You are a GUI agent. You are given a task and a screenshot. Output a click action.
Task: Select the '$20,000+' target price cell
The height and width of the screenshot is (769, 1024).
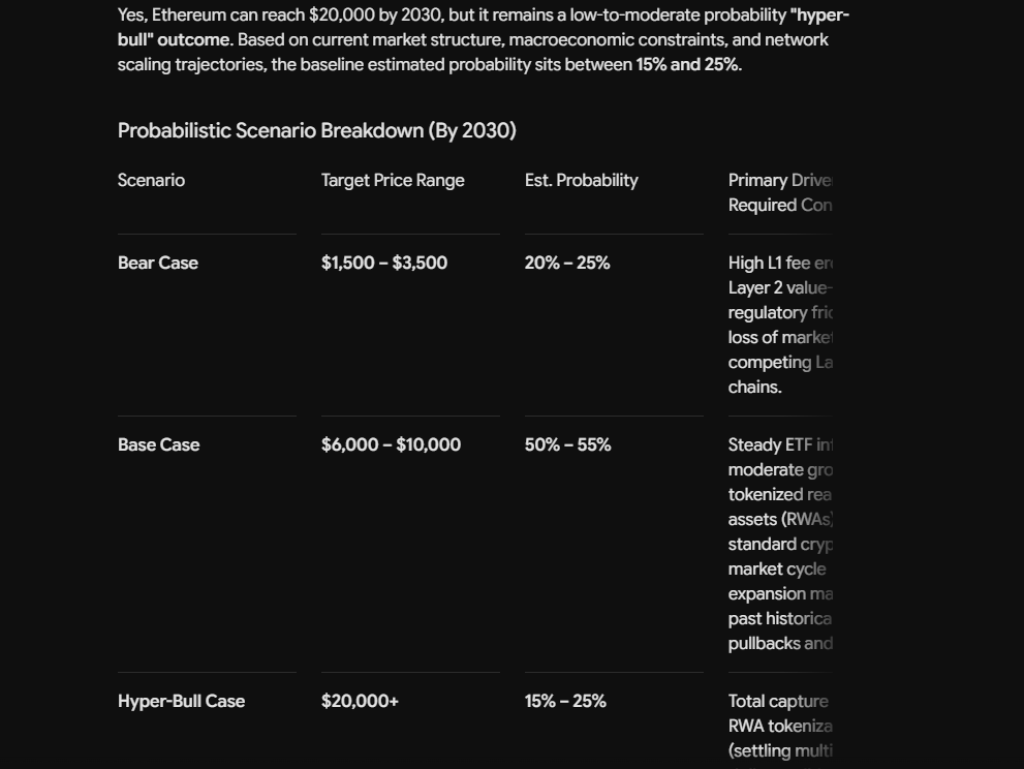[359, 701]
